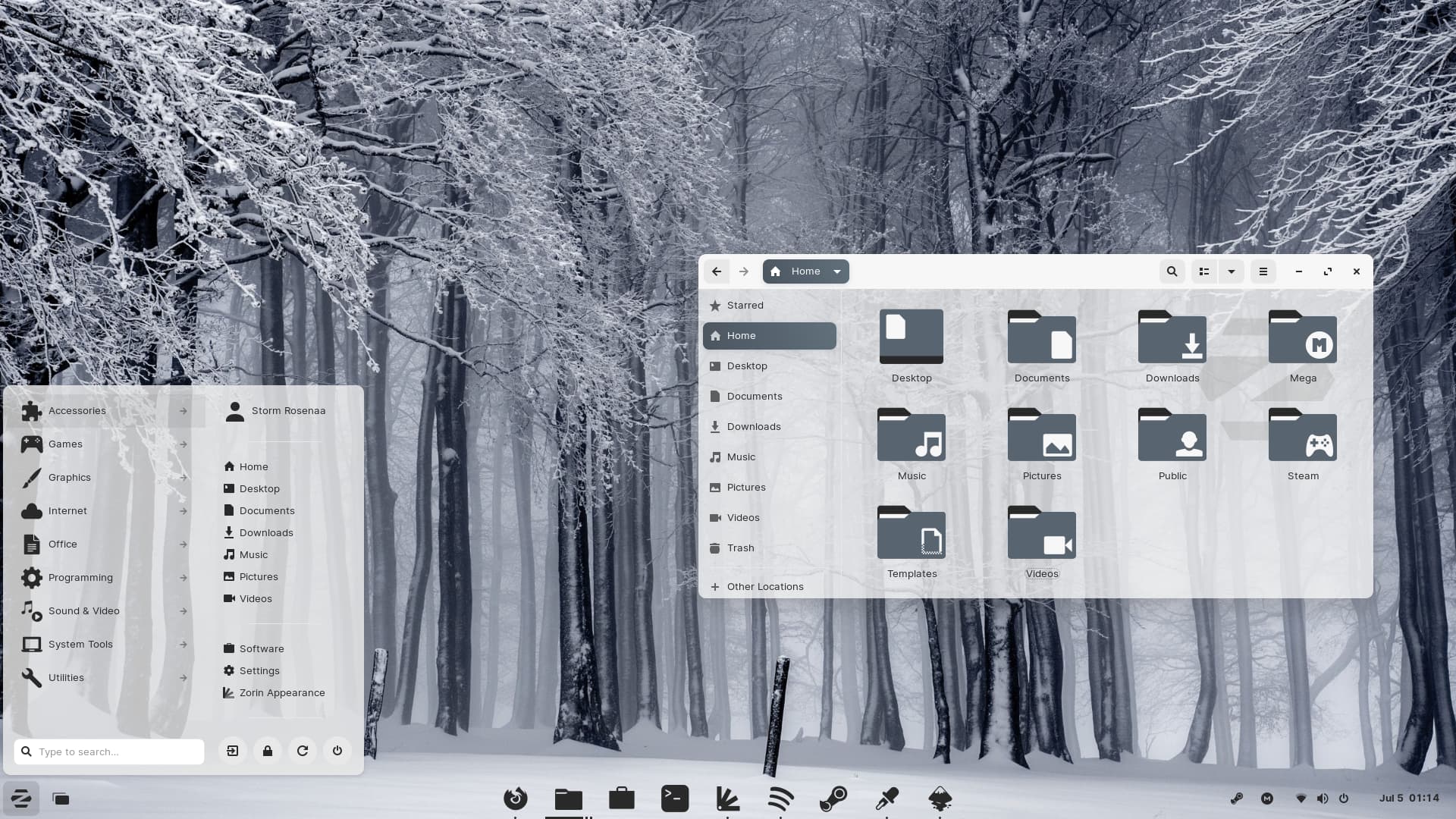Expand Internet category in start menu
Viewport: 1456px width, 819px height.
pos(105,510)
